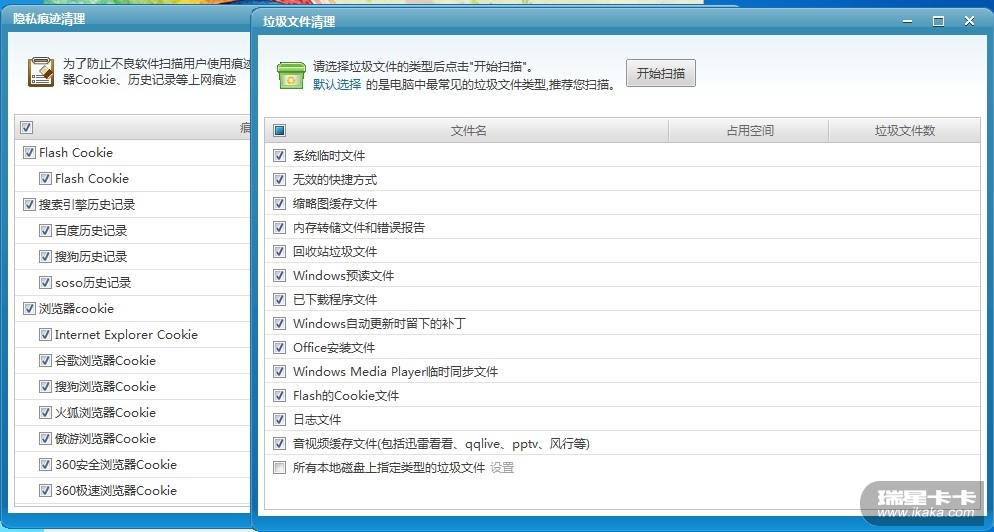Uncheck Internet Explorer Cookie checkbox
This screenshot has width=994, height=532.
coord(45,335)
